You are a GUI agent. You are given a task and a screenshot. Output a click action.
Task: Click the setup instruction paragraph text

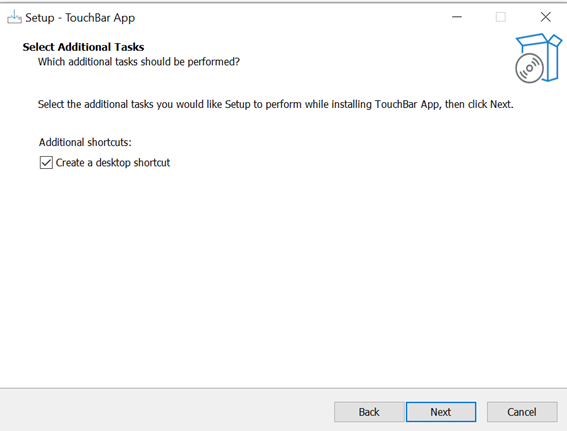point(276,104)
